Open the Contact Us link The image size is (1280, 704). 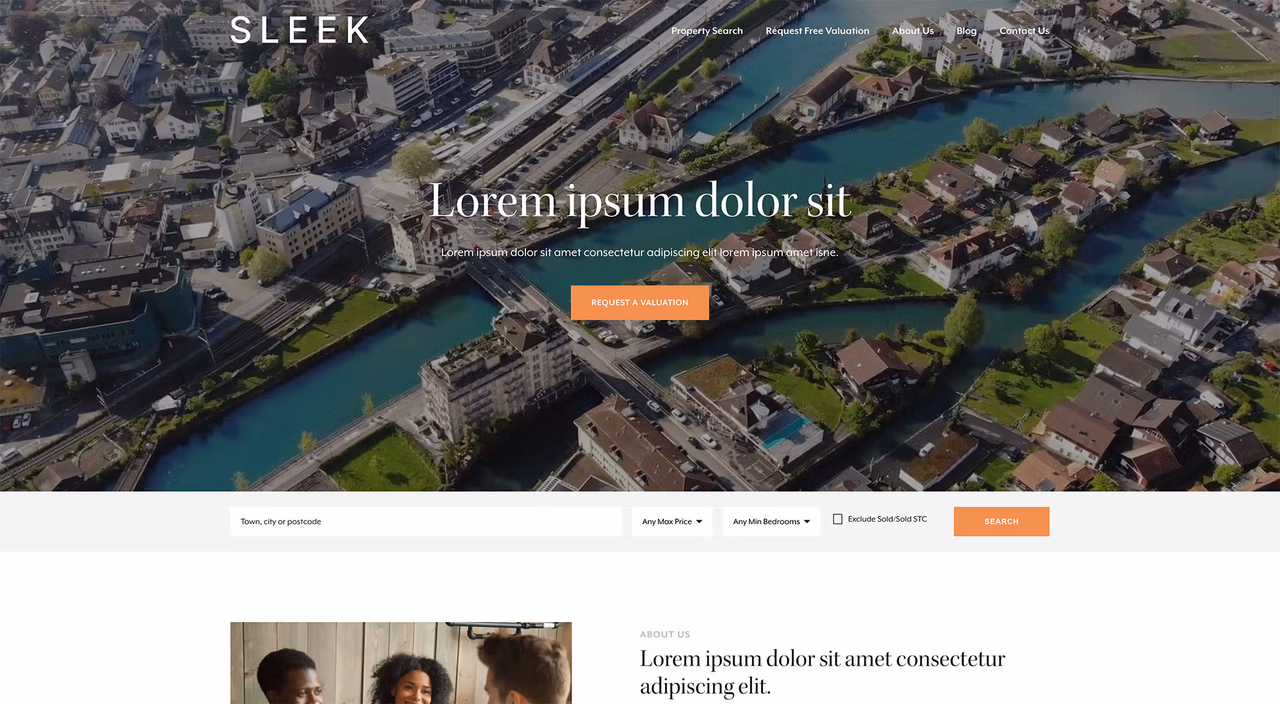tap(1024, 31)
